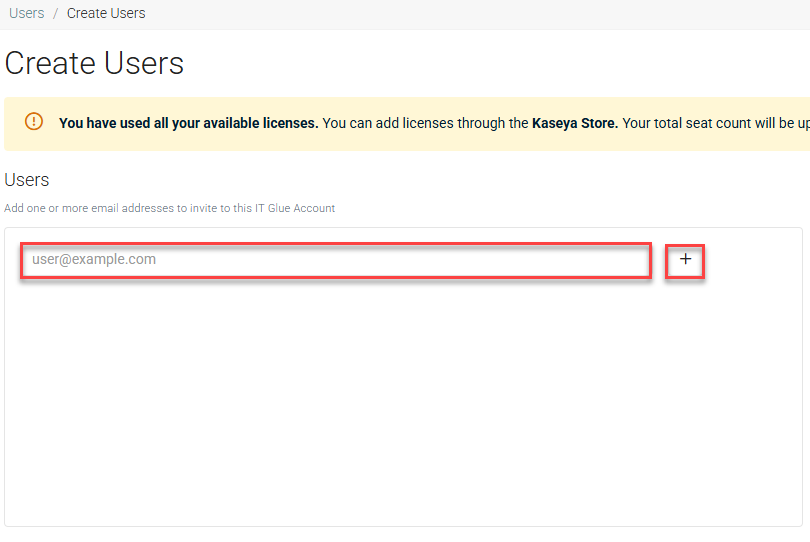
Task: Focus the user@example.com email input field
Action: tap(335, 260)
